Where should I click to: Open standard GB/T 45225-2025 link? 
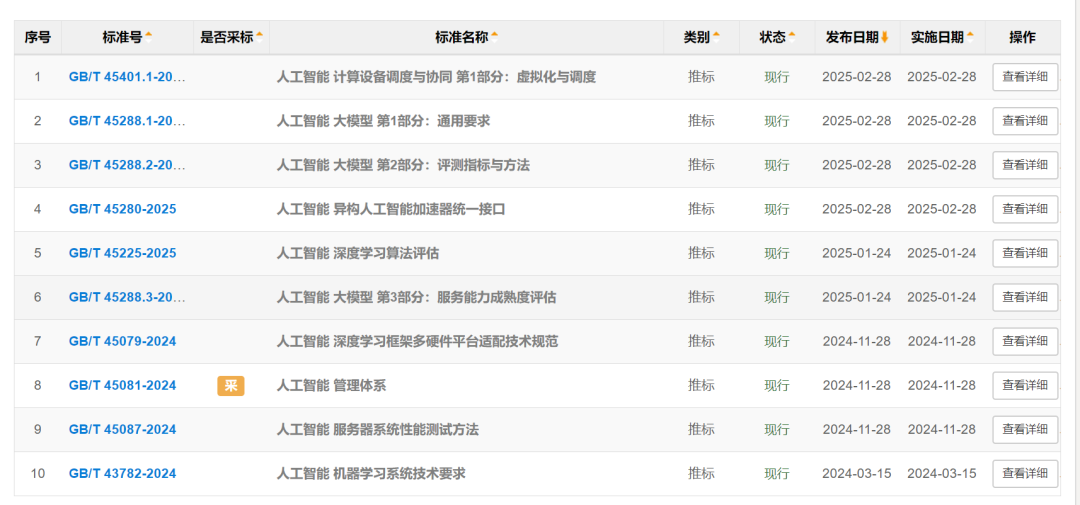(x=123, y=254)
